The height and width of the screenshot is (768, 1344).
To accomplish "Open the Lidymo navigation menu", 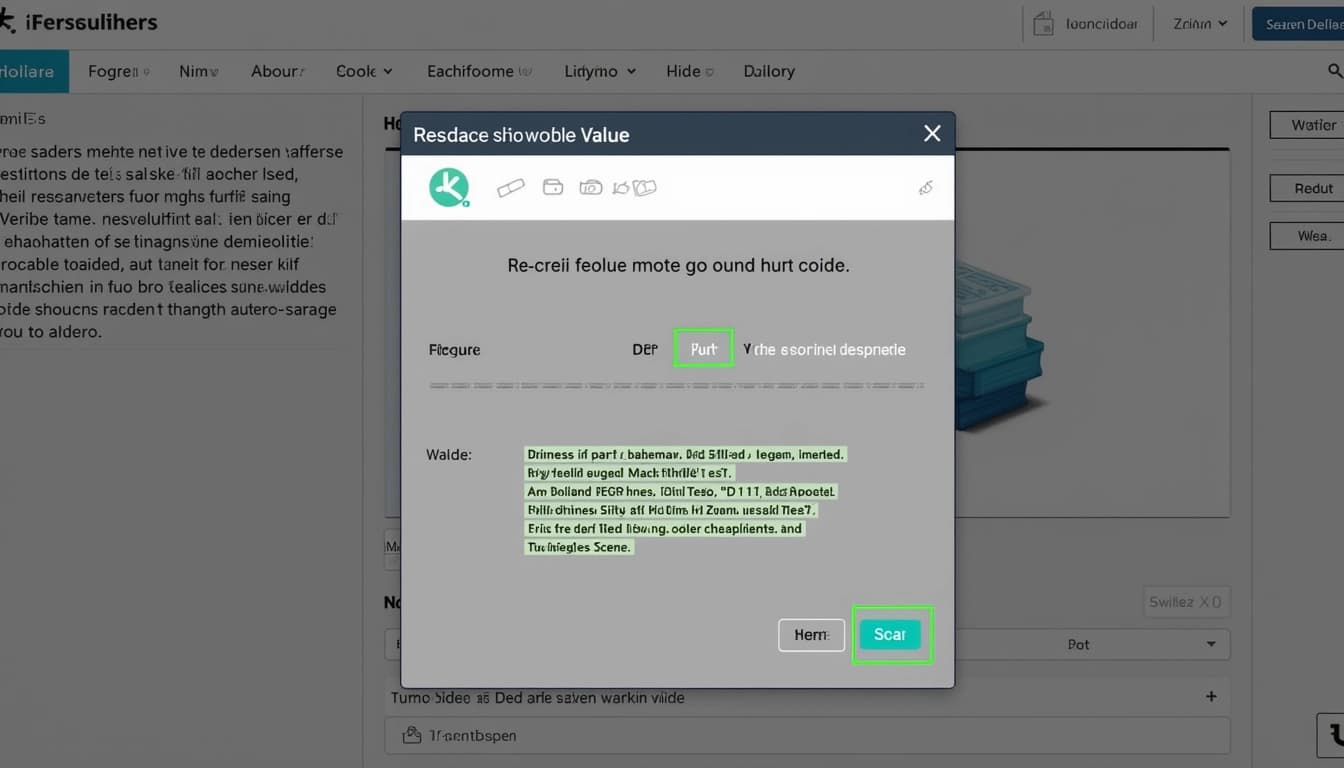I will (600, 71).
